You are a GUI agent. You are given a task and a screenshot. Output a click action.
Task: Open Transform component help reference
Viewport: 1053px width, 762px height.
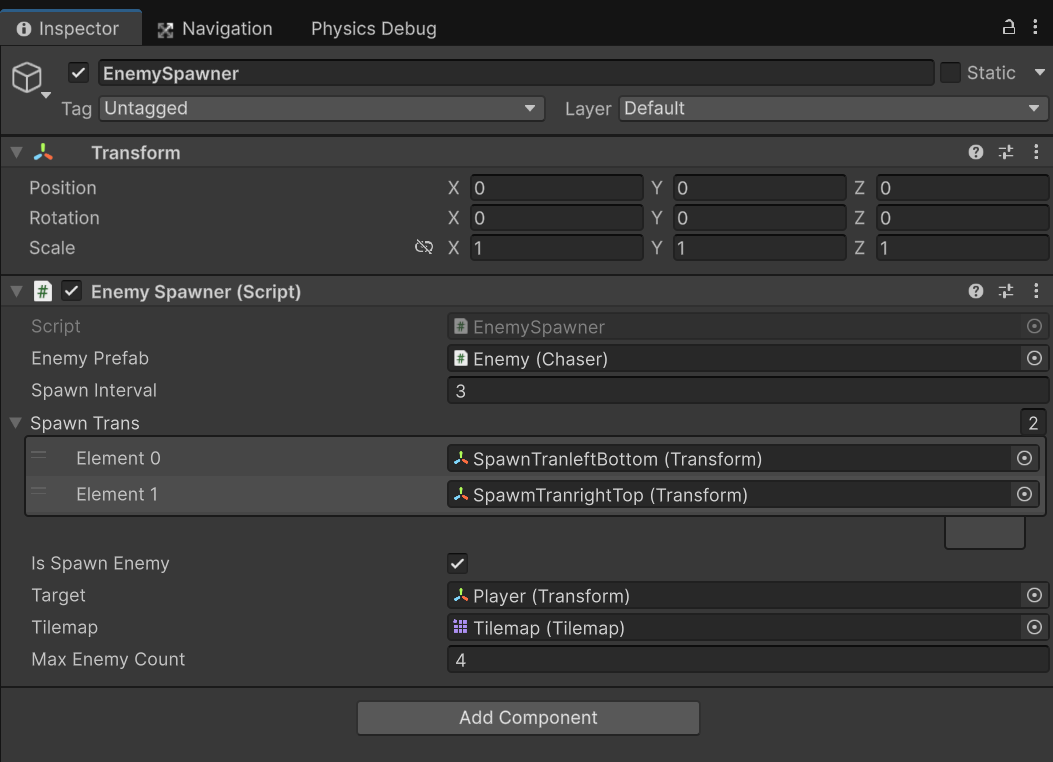point(976,152)
